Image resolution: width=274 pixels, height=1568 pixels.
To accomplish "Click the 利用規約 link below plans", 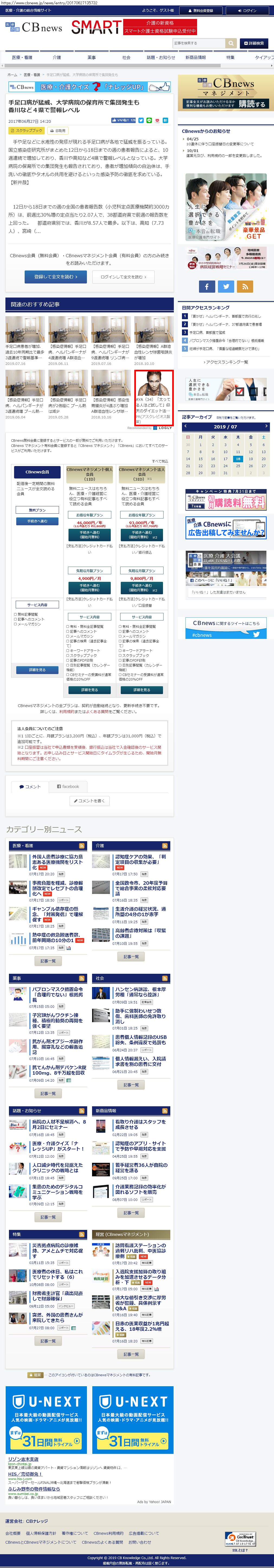I will pos(66,712).
